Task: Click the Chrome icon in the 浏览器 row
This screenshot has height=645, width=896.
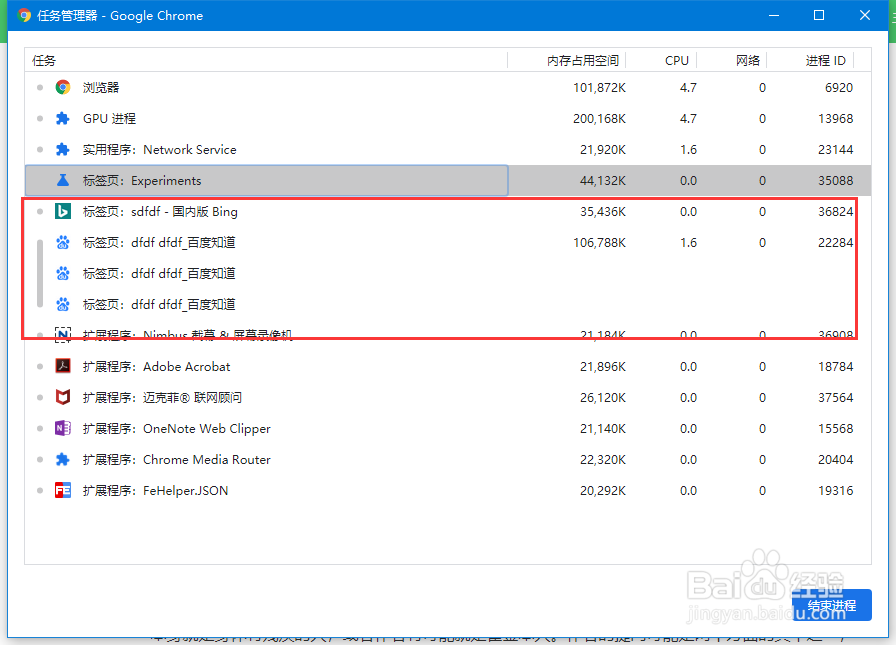Action: 63,87
